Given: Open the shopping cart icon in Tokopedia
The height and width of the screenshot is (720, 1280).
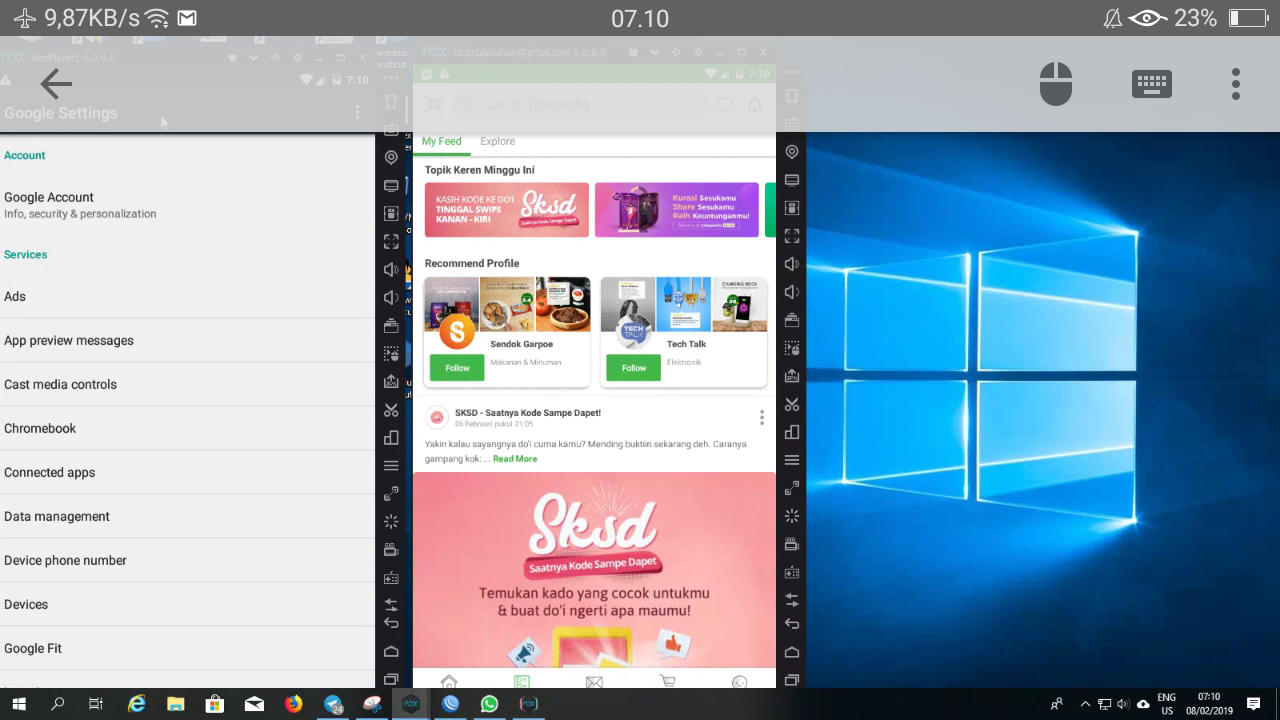Looking at the screenshot, I should [x=667, y=681].
